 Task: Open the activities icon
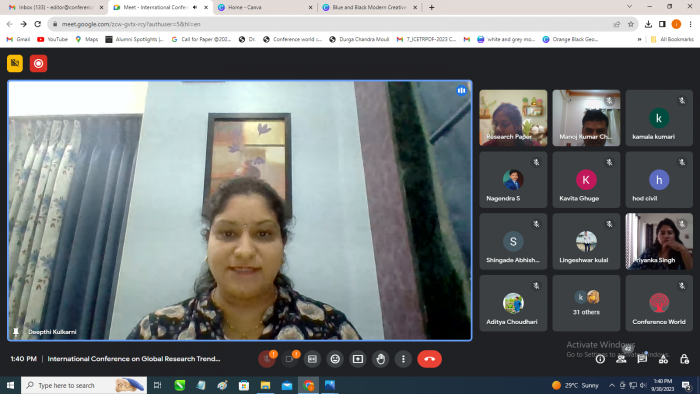click(x=663, y=359)
